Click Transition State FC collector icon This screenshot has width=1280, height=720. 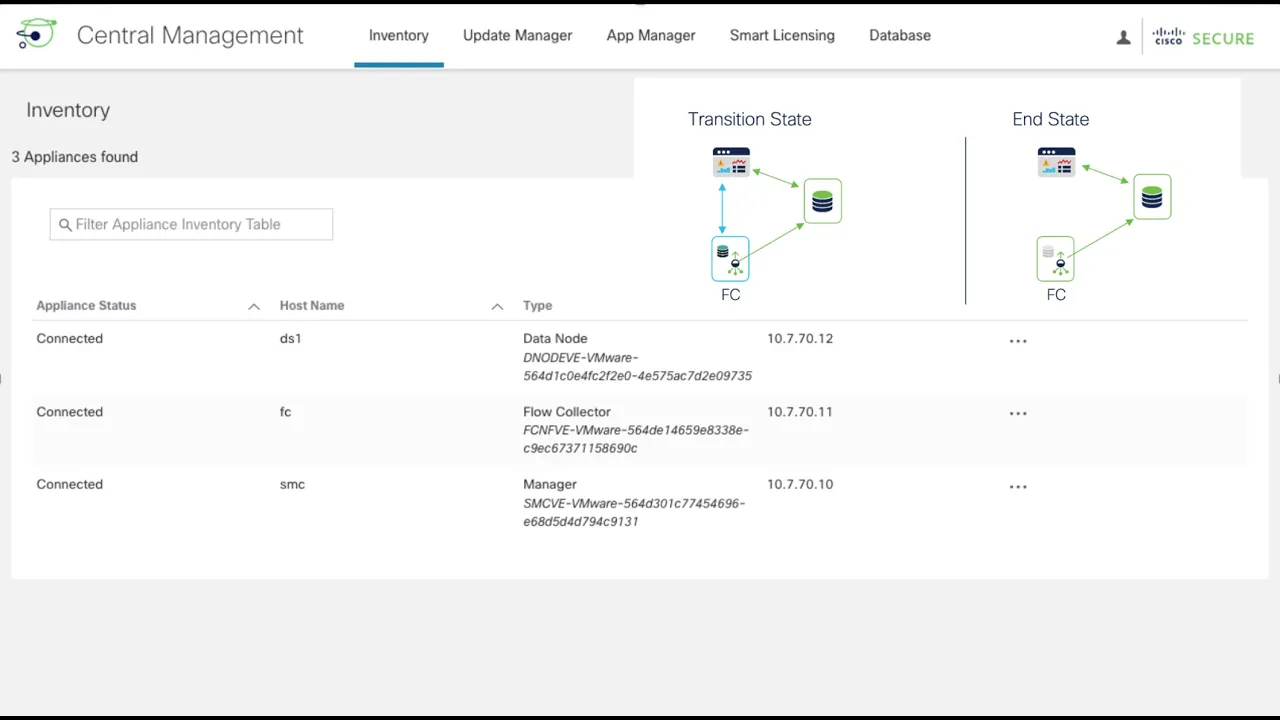730,259
